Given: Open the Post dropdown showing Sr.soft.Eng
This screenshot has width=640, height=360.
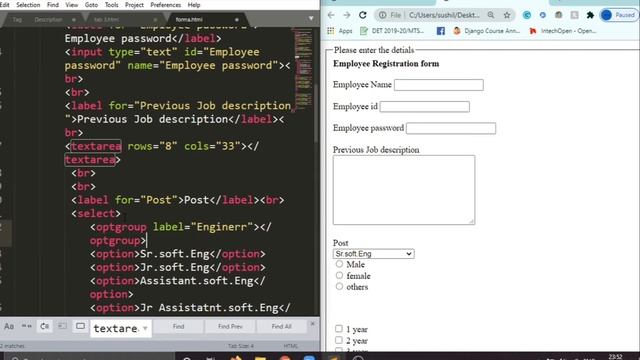Looking at the screenshot, I should click(373, 253).
